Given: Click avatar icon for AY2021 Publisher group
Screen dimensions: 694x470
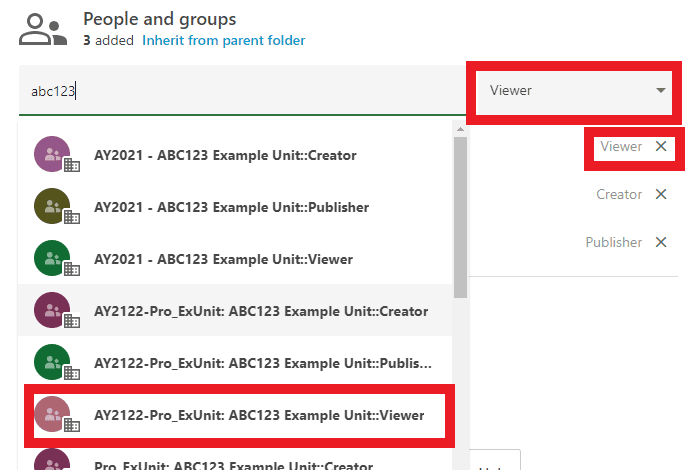Looking at the screenshot, I should point(52,207).
